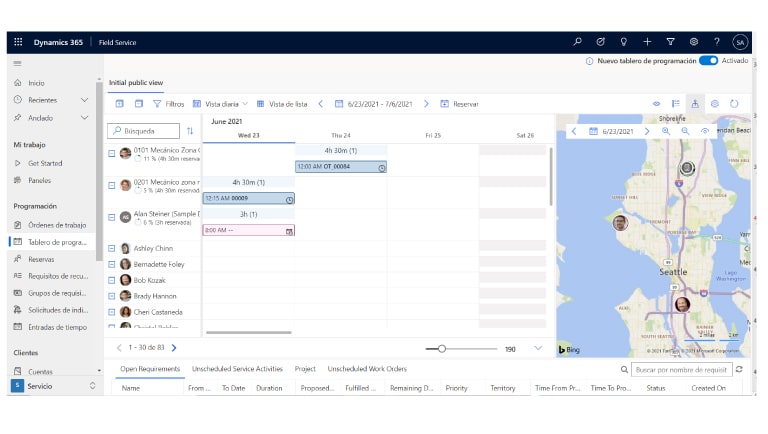Open the Initial public view tab

[x=136, y=83]
